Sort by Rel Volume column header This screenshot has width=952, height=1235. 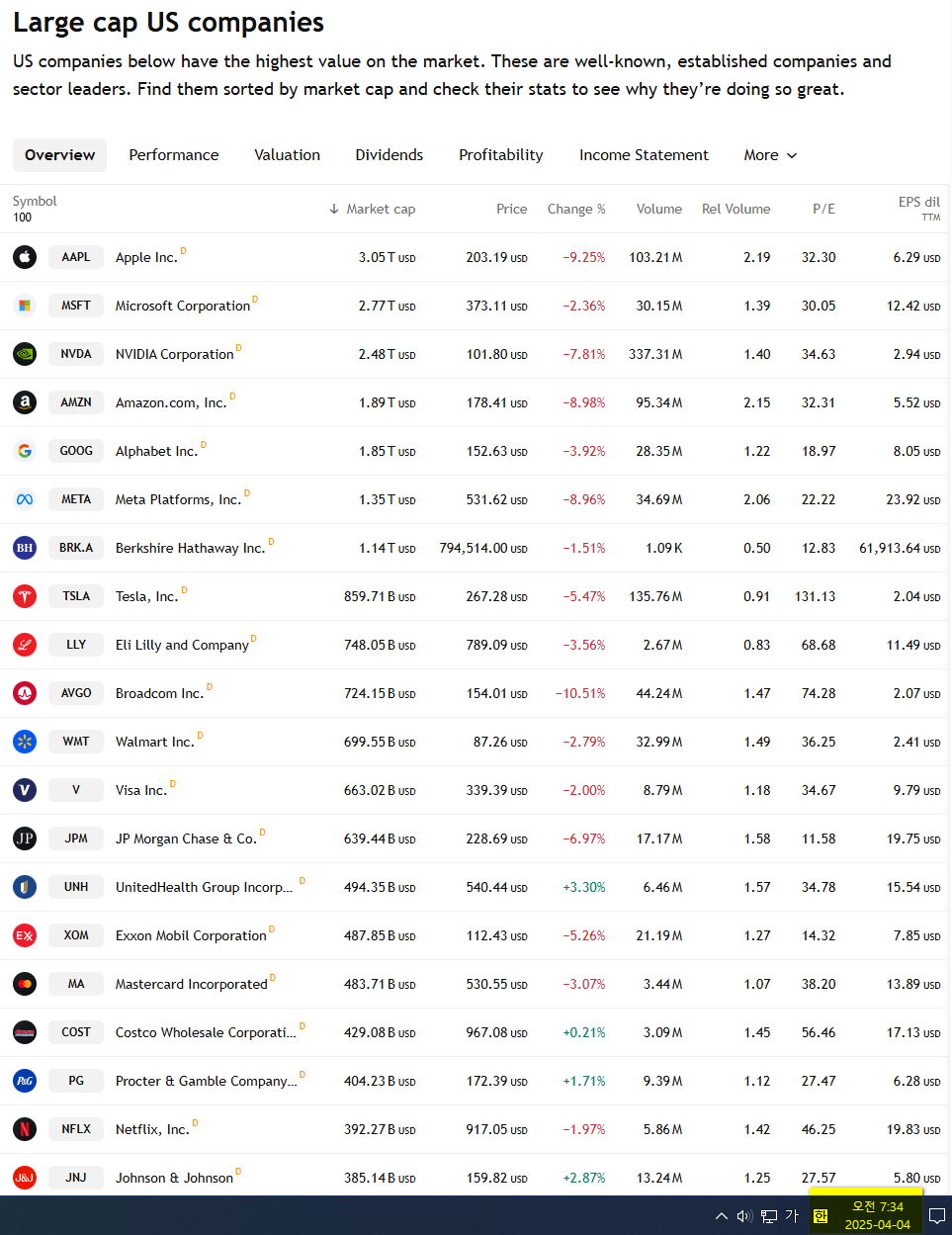[736, 209]
